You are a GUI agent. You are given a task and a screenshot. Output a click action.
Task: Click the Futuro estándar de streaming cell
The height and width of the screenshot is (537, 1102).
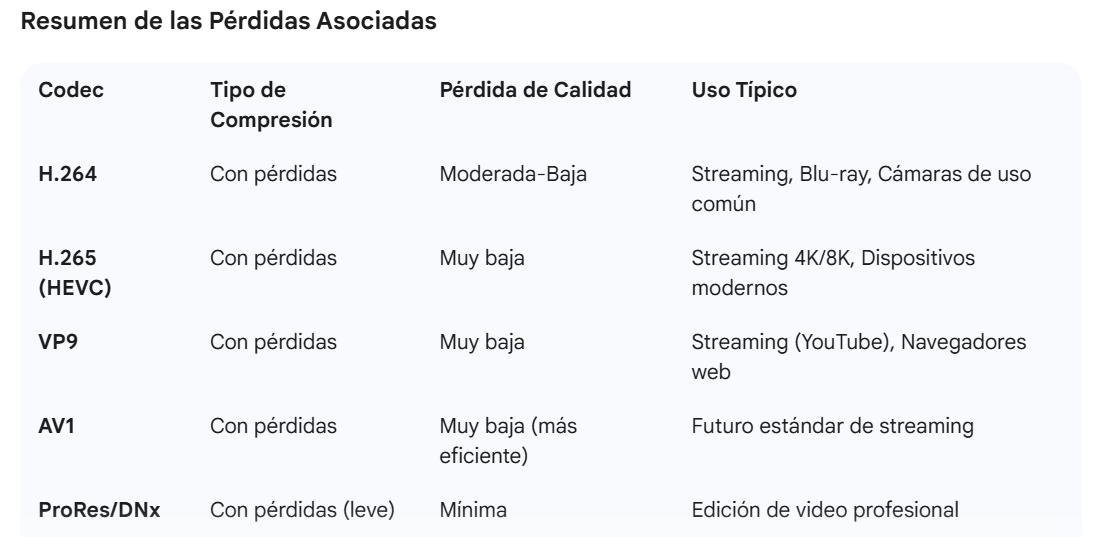tap(832, 426)
